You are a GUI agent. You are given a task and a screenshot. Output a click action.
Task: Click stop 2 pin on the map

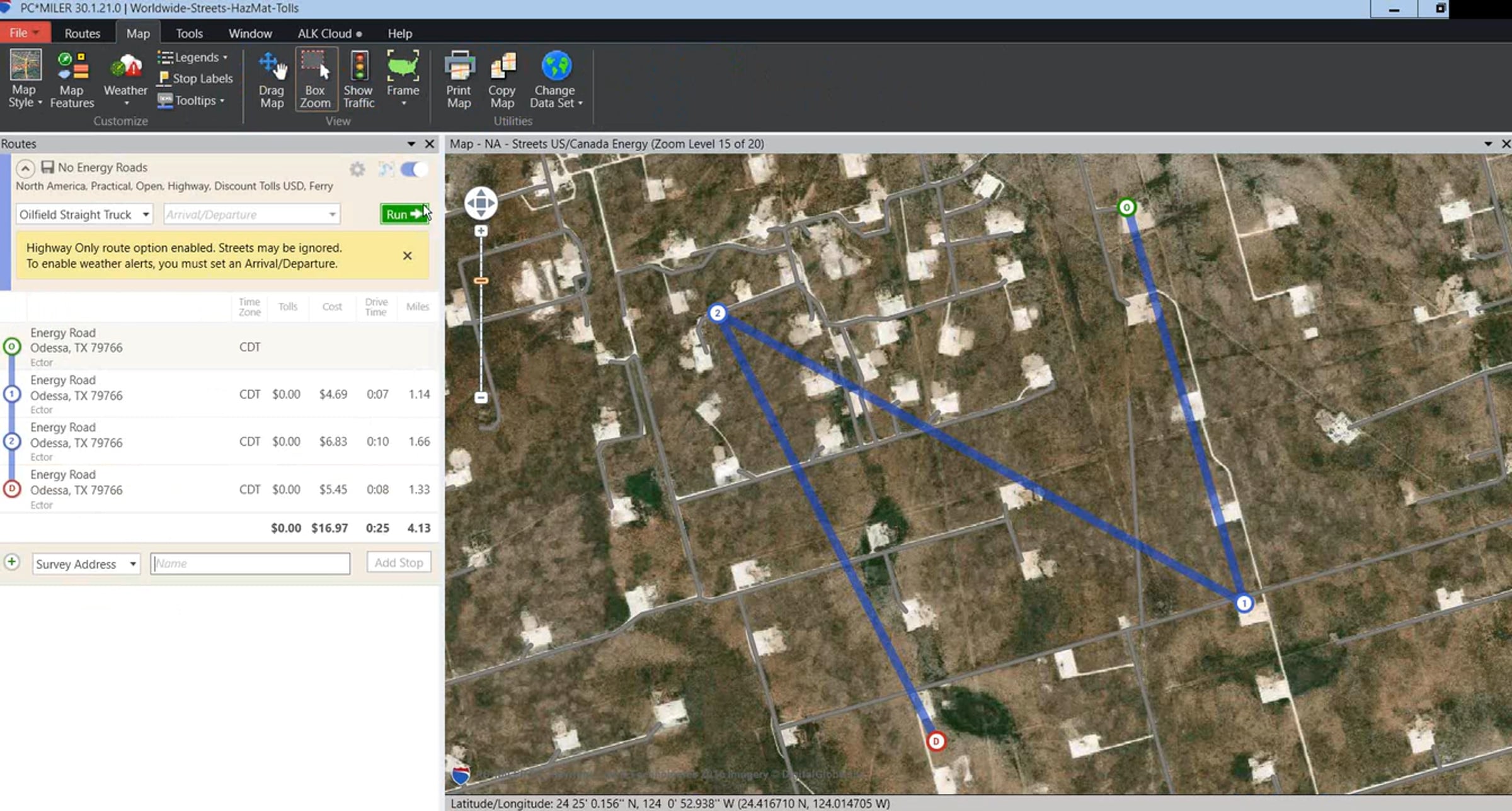[x=717, y=313]
